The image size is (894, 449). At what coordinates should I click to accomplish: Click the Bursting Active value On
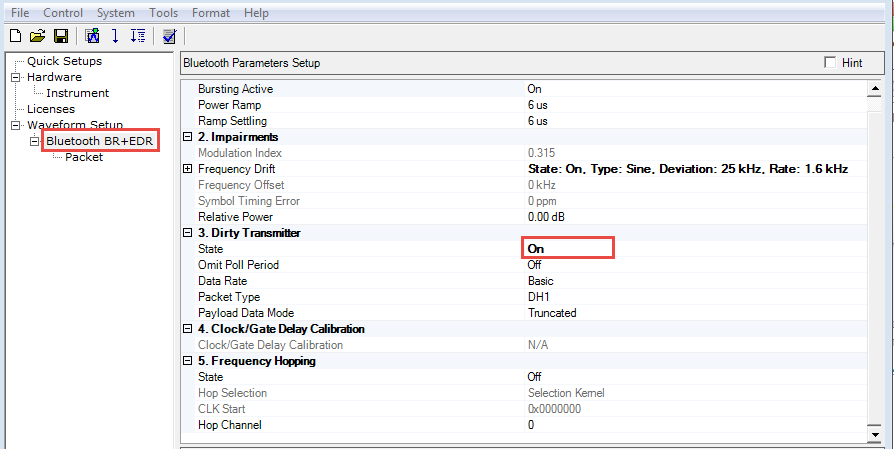click(534, 89)
